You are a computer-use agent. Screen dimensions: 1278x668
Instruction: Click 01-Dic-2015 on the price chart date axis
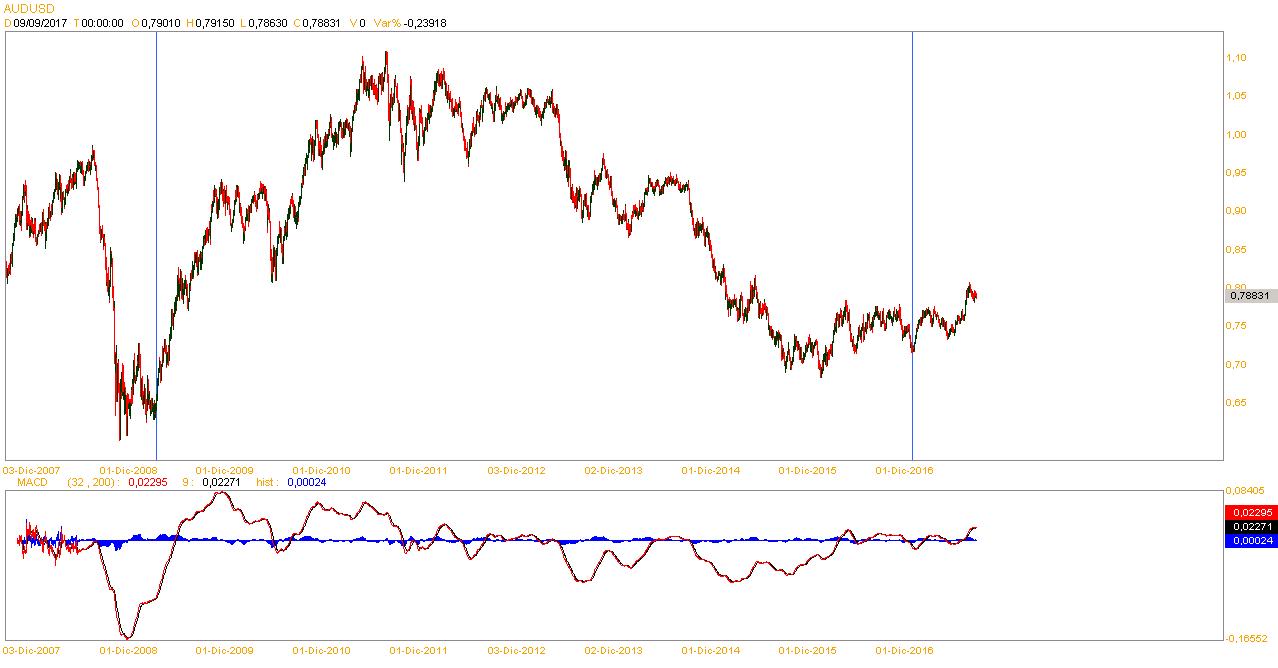pos(807,469)
